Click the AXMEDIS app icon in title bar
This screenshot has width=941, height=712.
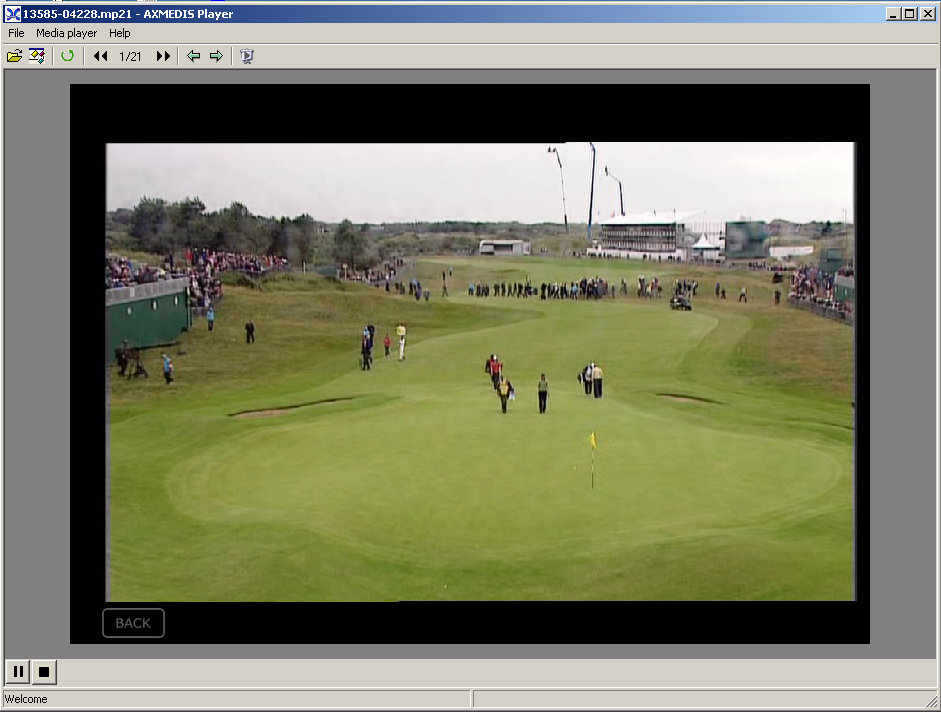[x=12, y=14]
